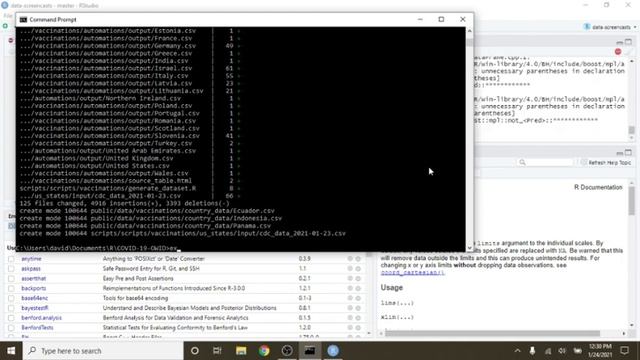Check the backports package checkbox
The height and width of the screenshot is (360, 640).
(11, 288)
